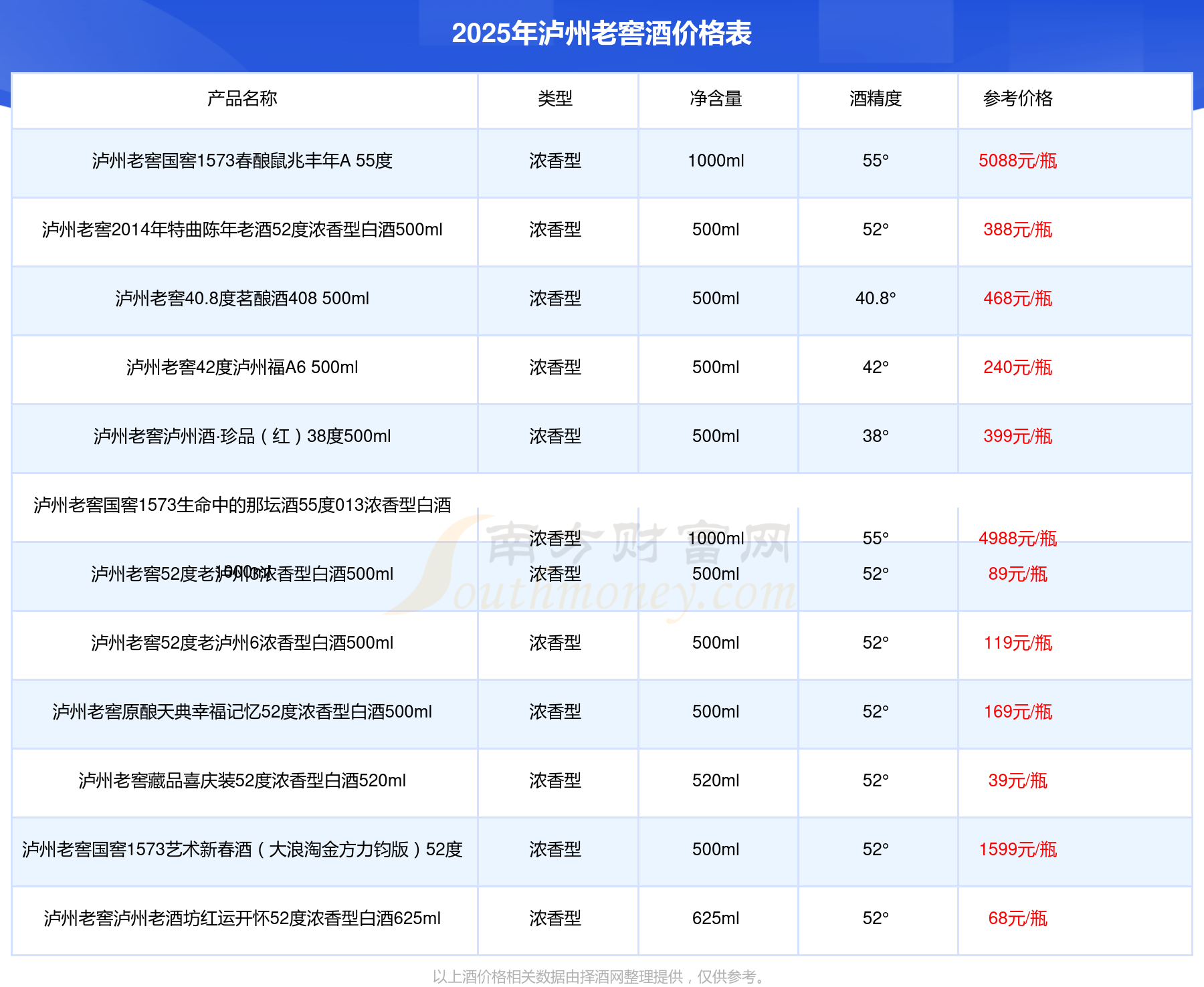Click the 40.8° alcohol value

pyautogui.click(x=876, y=299)
